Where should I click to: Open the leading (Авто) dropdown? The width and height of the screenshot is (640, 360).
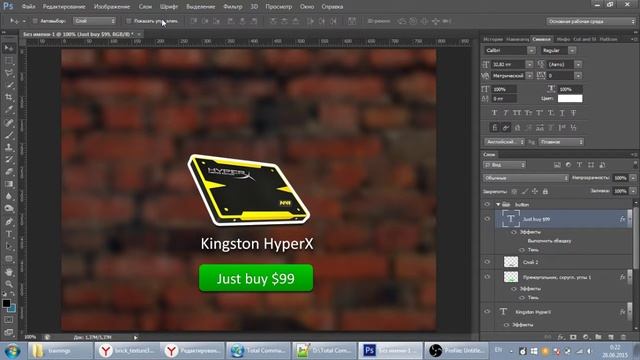(578, 64)
